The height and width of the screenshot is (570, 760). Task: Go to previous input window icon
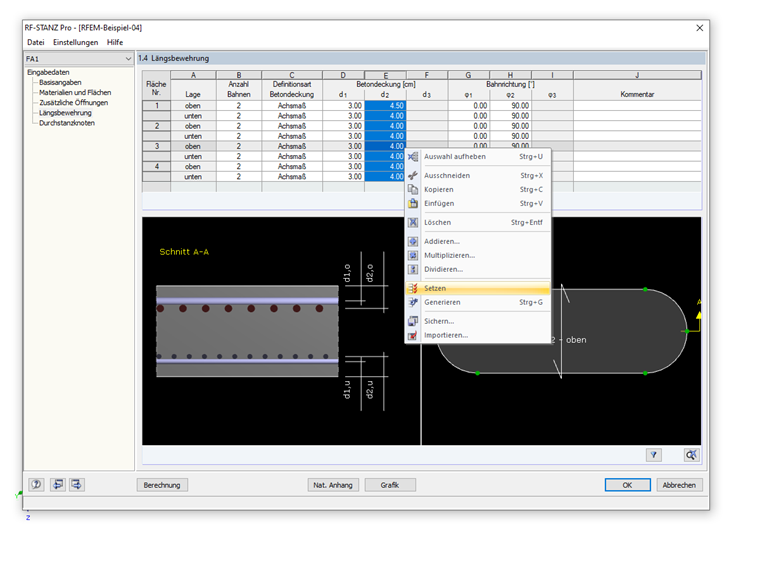point(58,485)
